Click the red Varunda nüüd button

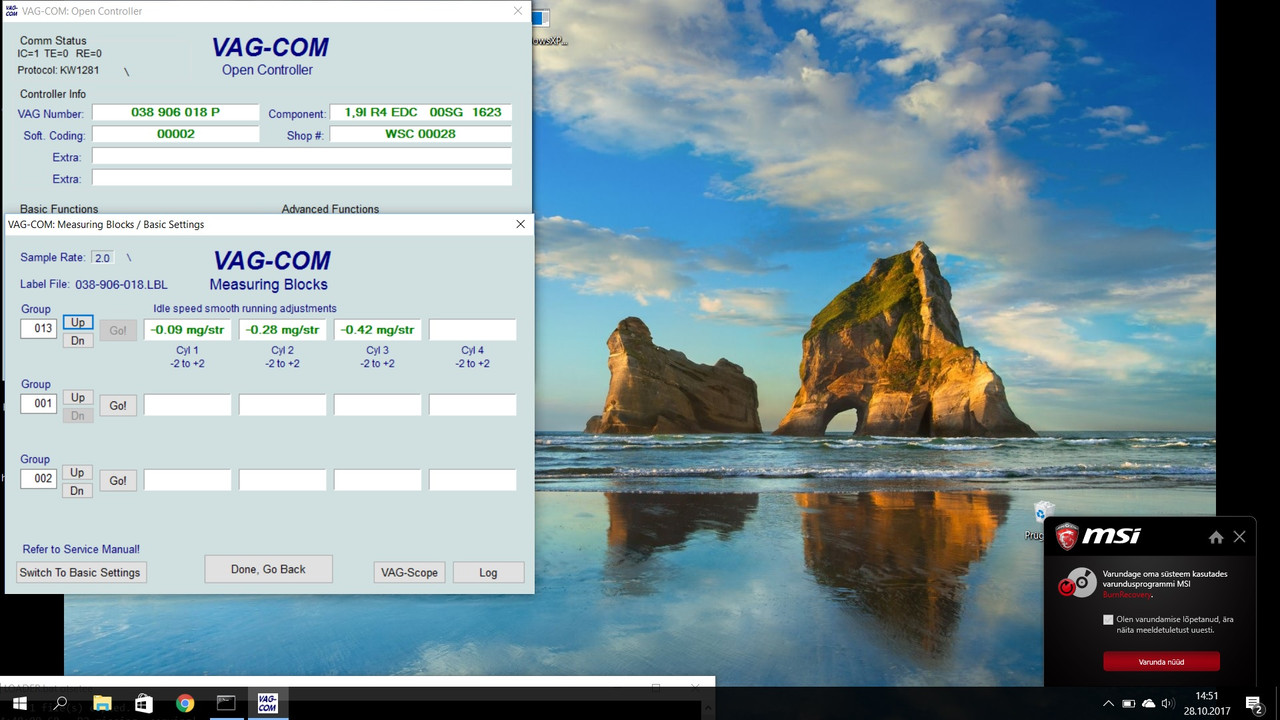(x=1161, y=662)
